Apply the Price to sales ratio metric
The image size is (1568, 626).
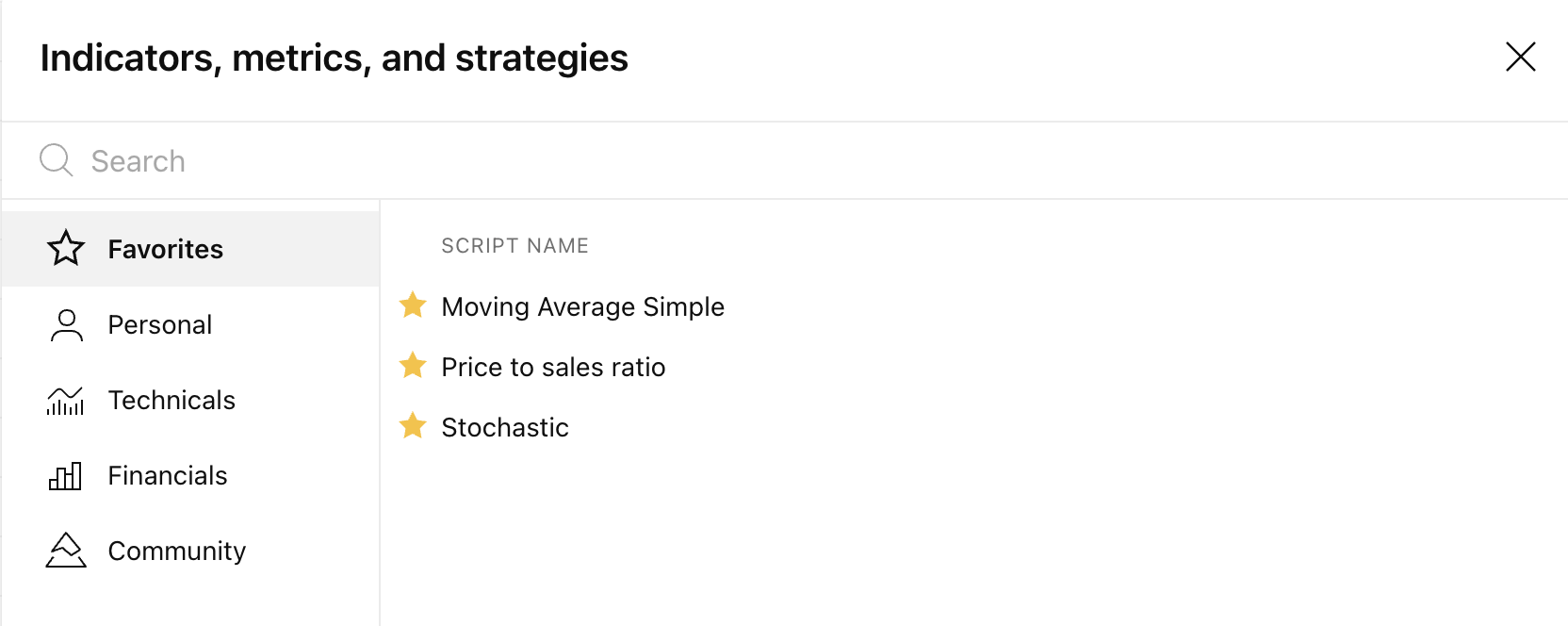(553, 368)
